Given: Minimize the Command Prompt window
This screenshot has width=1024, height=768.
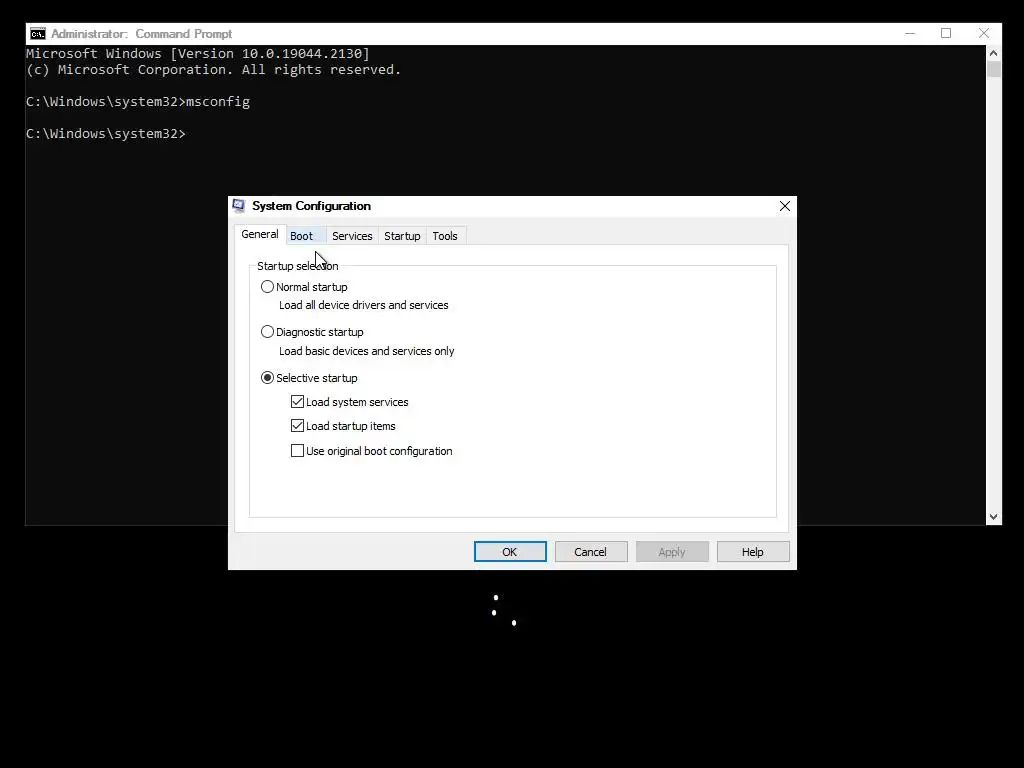Looking at the screenshot, I should point(910,33).
